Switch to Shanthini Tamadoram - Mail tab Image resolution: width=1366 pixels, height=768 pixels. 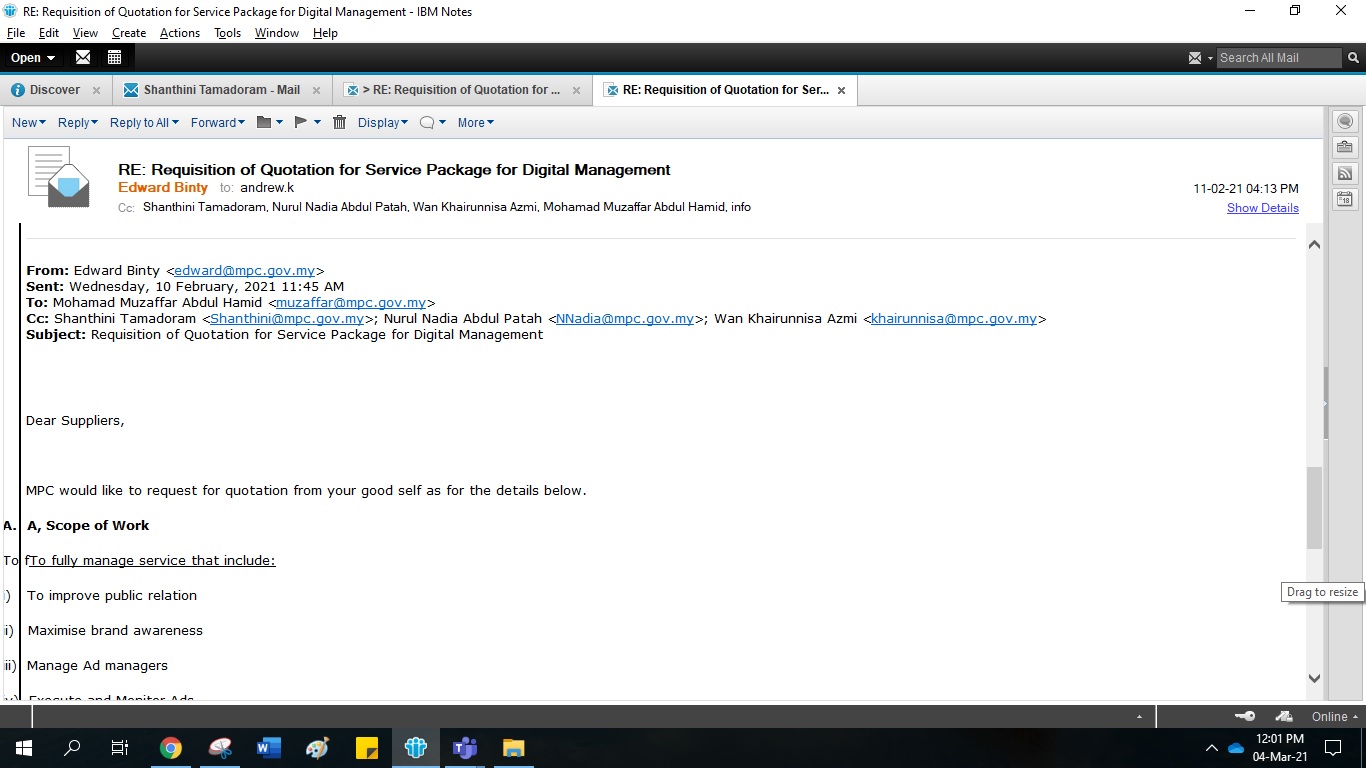click(221, 90)
